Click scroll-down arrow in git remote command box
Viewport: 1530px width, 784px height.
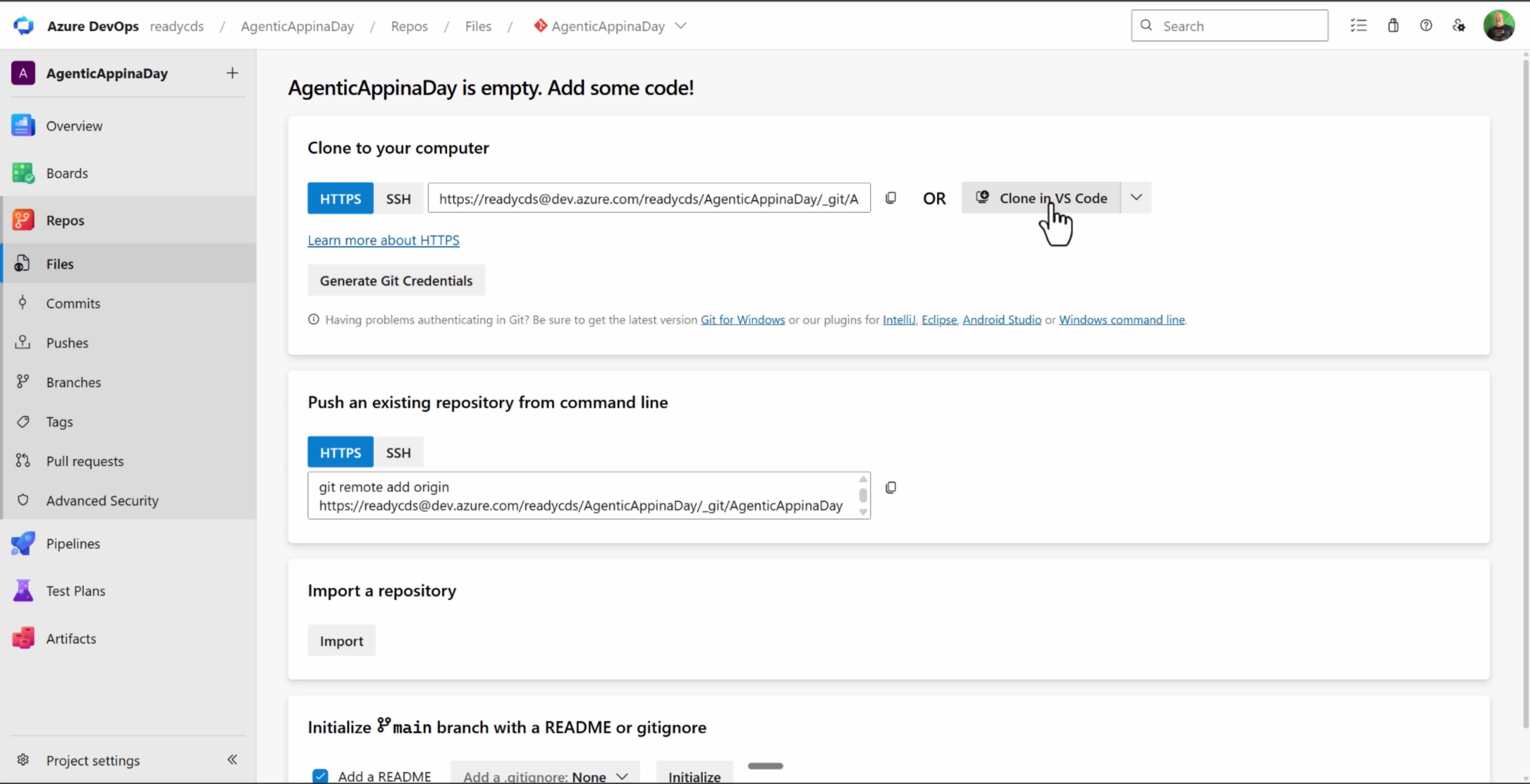click(x=863, y=512)
